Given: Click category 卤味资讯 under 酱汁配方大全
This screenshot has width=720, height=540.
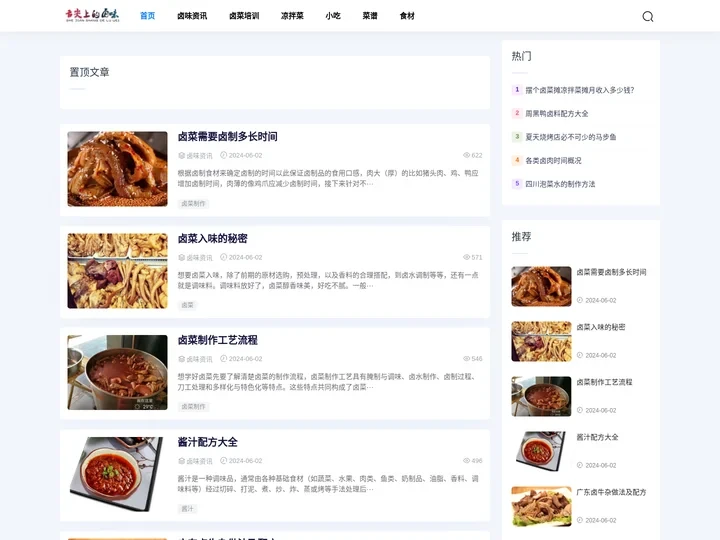Looking at the screenshot, I should [x=199, y=461].
